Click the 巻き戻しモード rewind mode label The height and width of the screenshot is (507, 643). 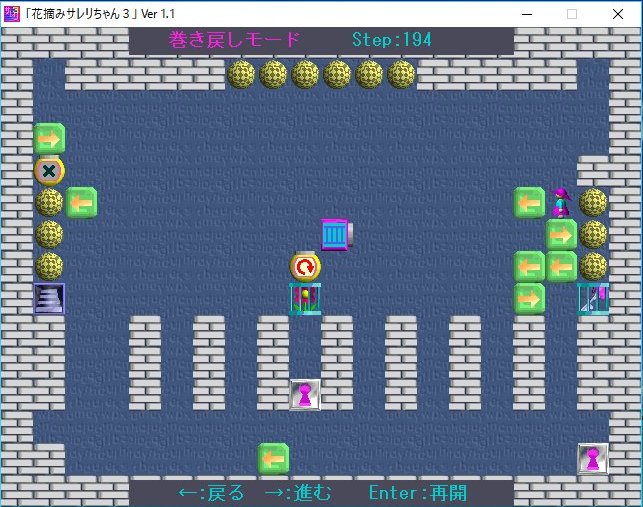point(234,40)
